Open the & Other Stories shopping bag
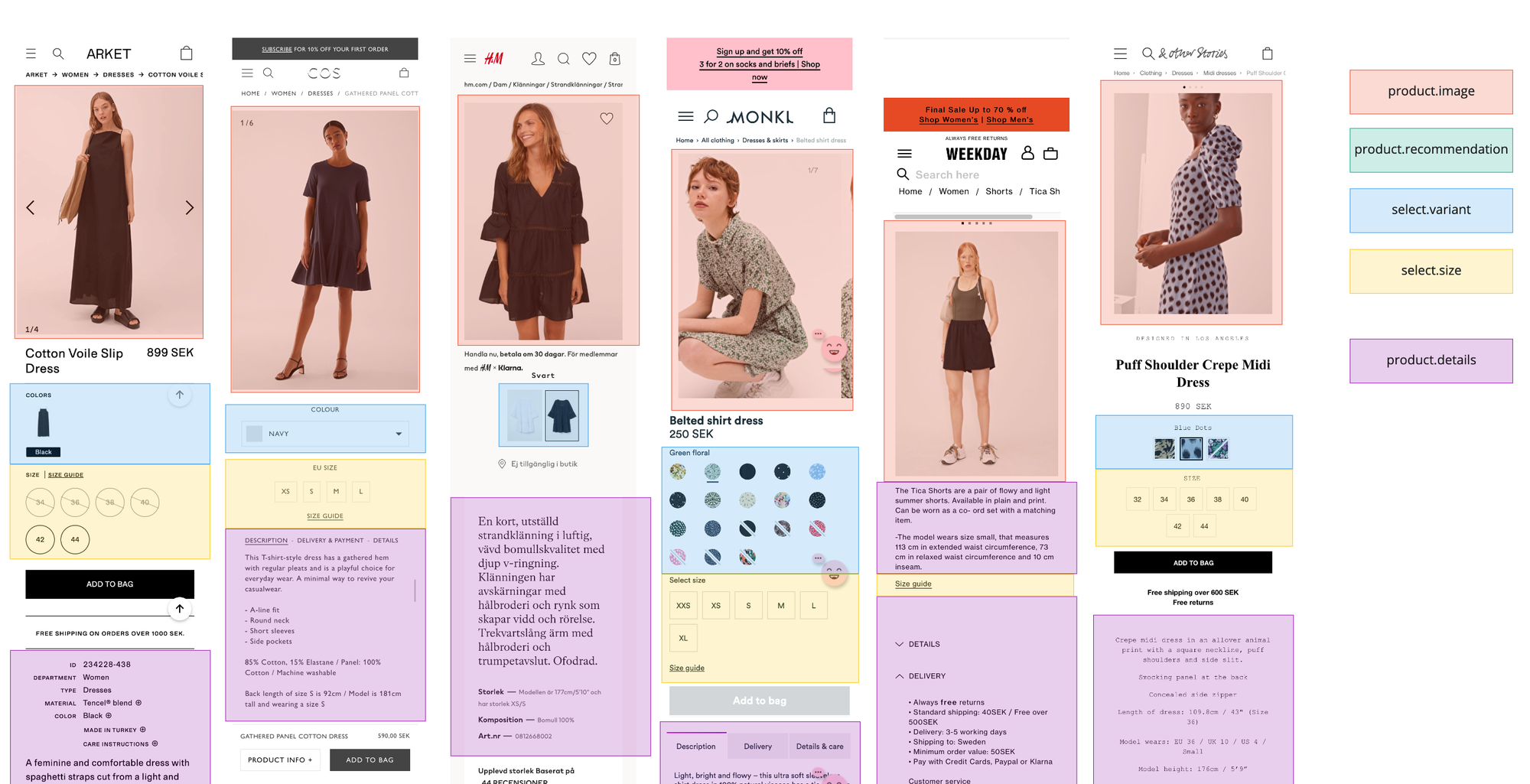 [1268, 53]
